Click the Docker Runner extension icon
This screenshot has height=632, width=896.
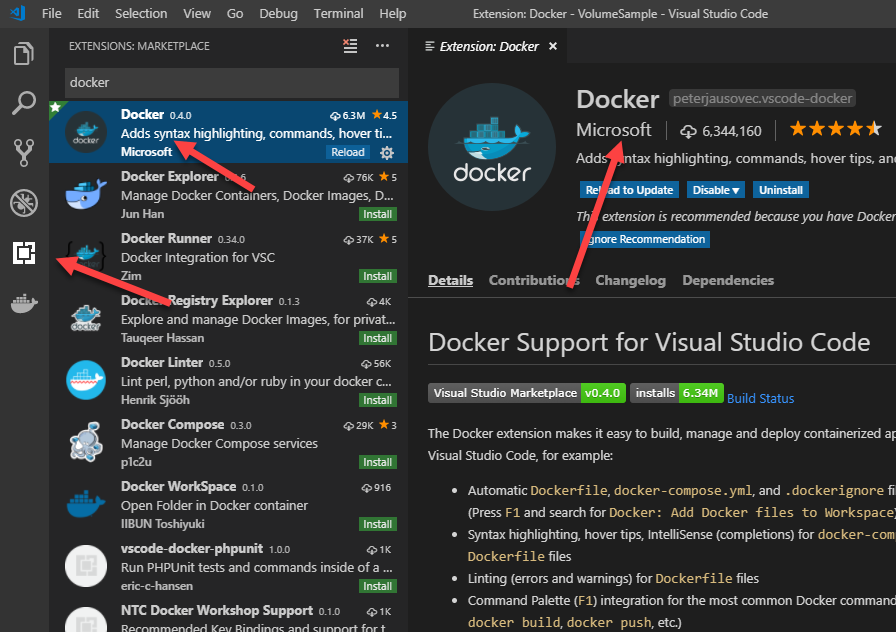click(x=86, y=254)
